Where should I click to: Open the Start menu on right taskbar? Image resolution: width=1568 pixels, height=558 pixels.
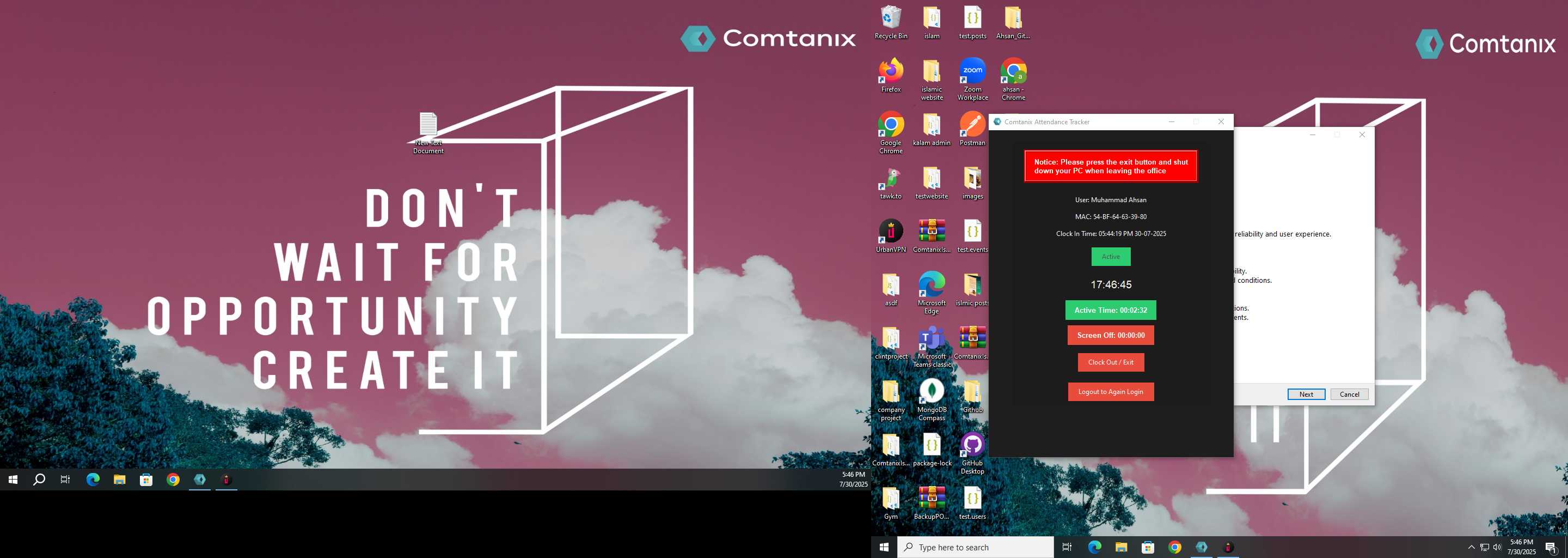(884, 547)
